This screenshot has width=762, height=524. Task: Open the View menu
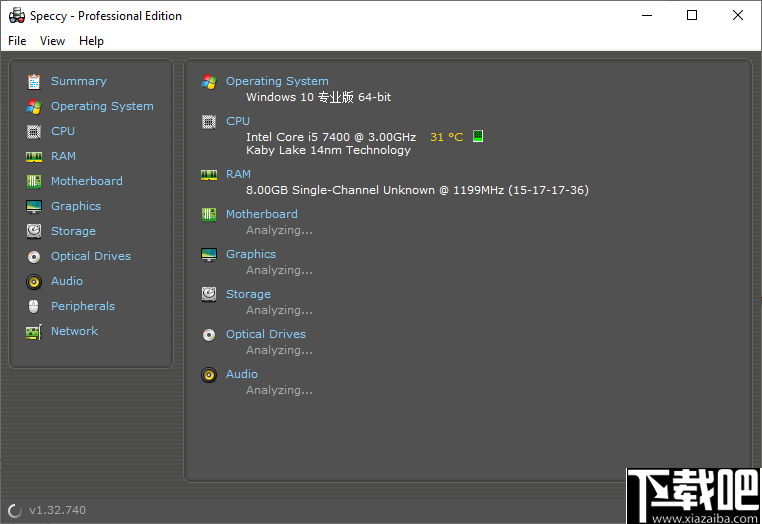point(52,41)
